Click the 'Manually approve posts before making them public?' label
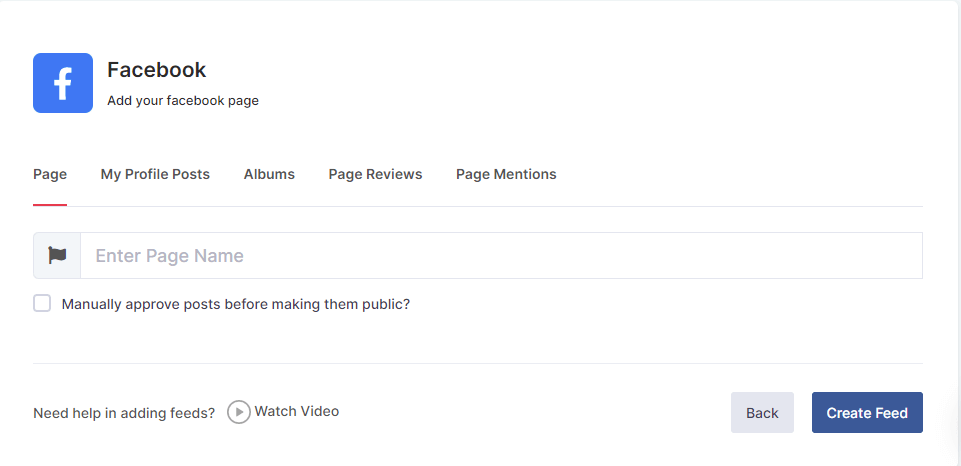Image resolution: width=961 pixels, height=466 pixels. tap(235, 304)
